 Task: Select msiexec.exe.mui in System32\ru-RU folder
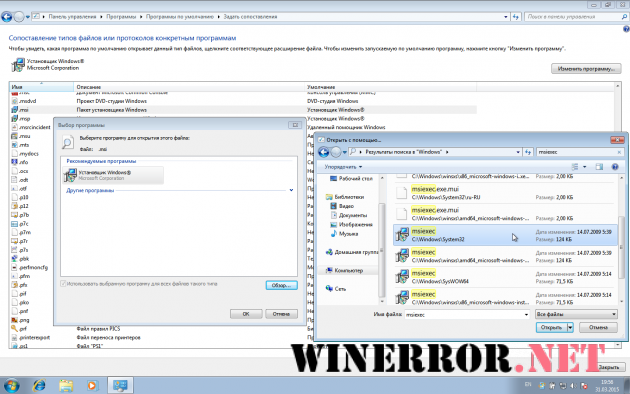[505, 193]
